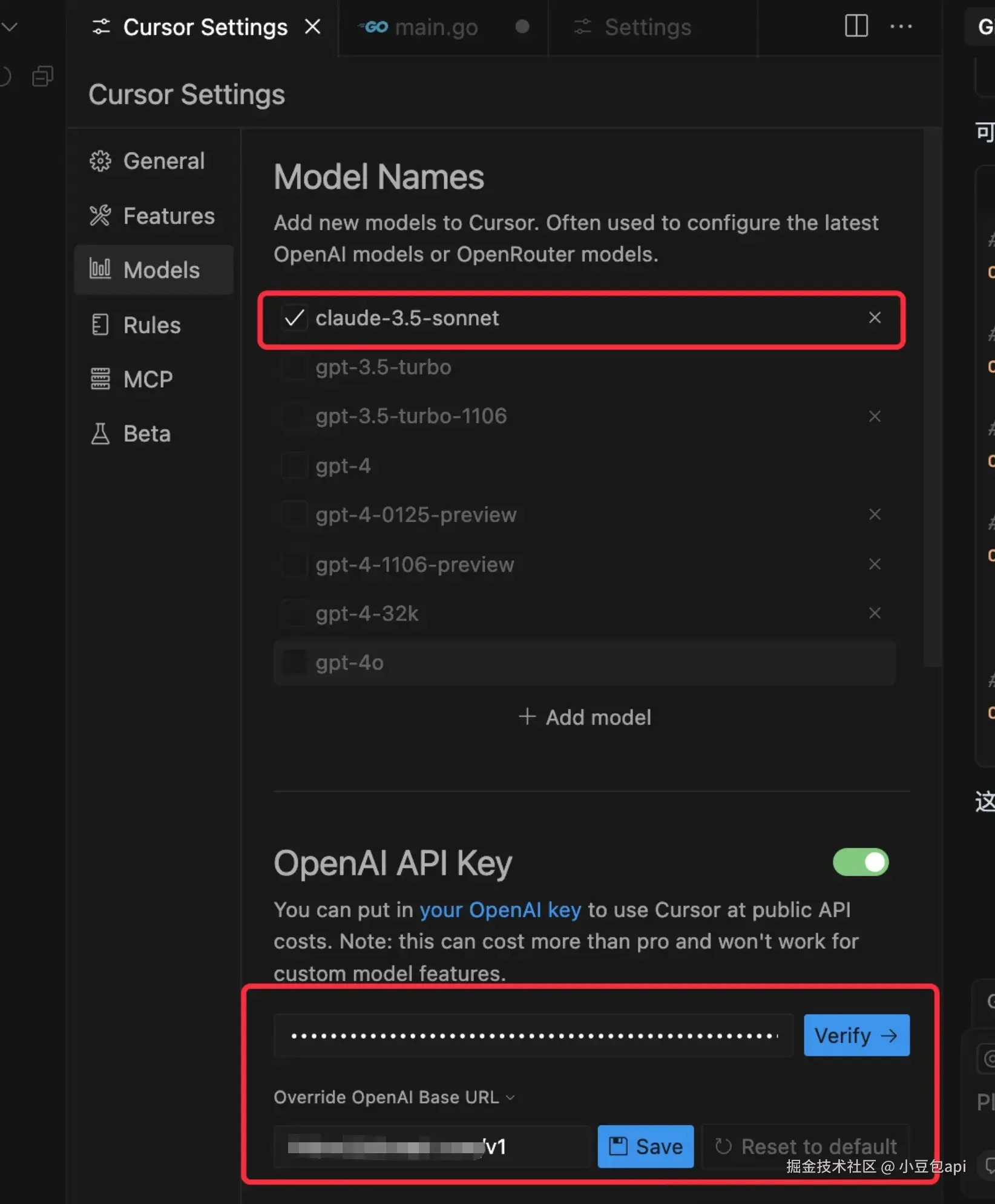Click the Verify API key button
This screenshot has width=995, height=1204.
tap(856, 1035)
